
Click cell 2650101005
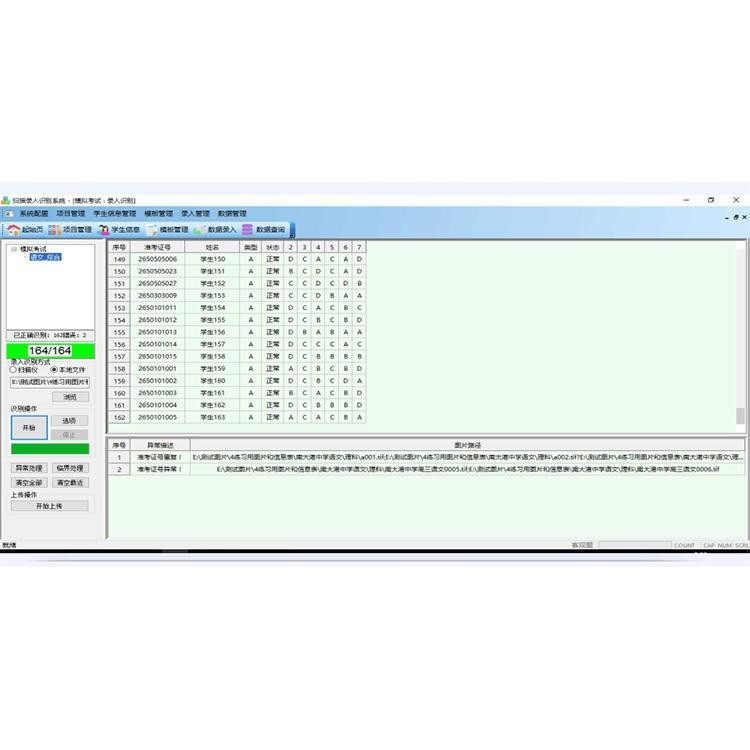[x=157, y=418]
